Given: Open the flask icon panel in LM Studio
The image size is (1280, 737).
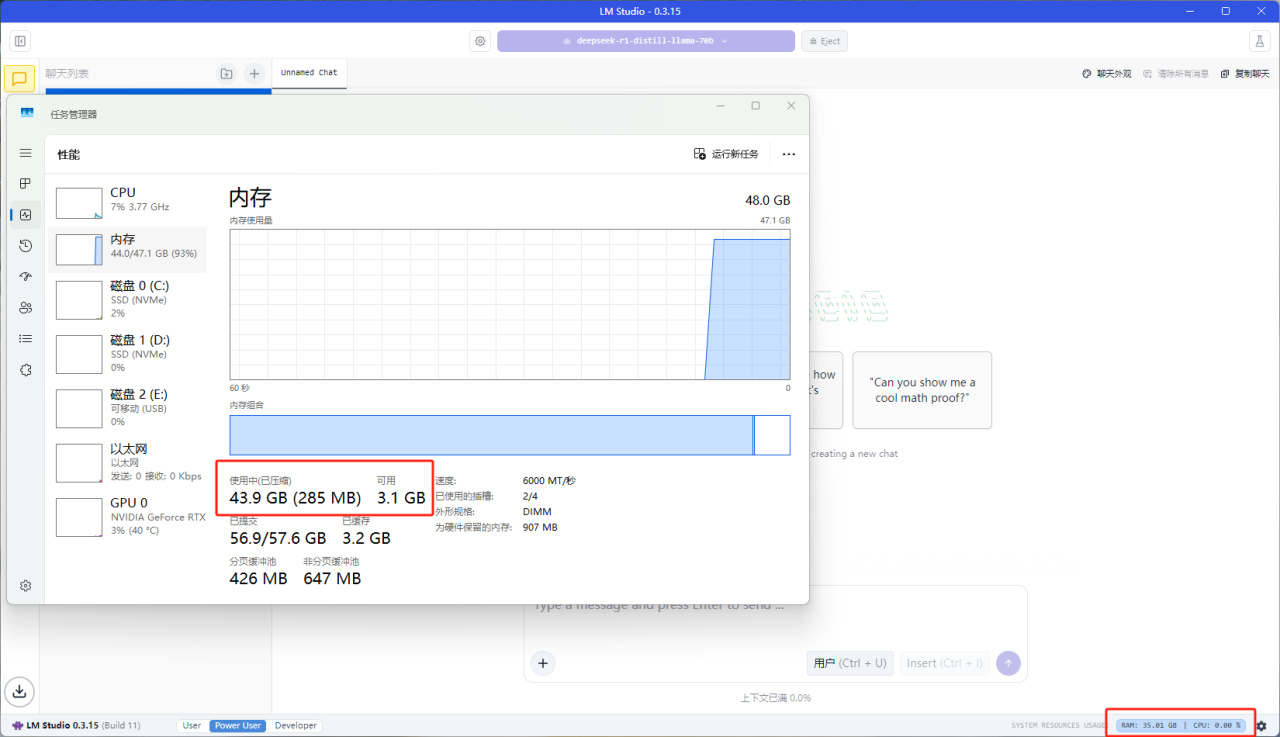Looking at the screenshot, I should pos(1258,41).
